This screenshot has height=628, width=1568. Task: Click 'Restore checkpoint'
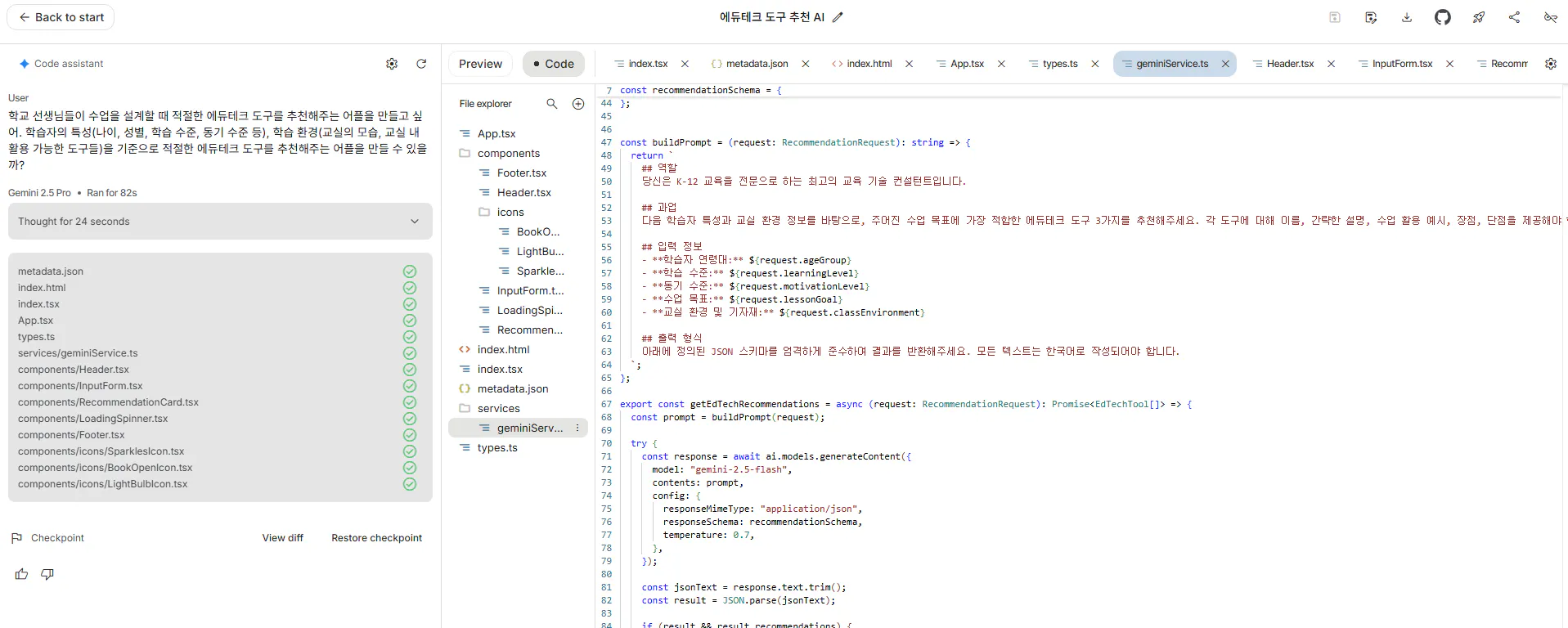(x=376, y=538)
